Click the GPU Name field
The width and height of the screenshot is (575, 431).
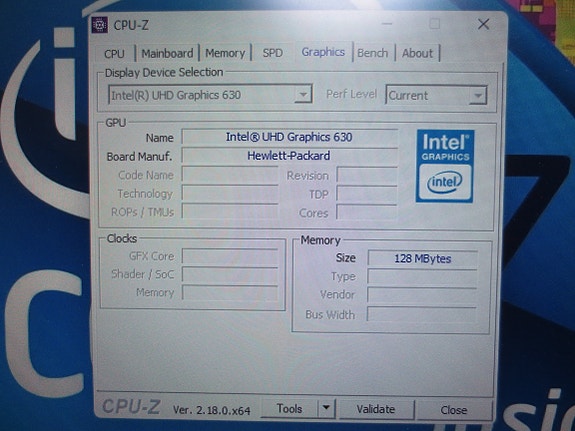(290, 137)
